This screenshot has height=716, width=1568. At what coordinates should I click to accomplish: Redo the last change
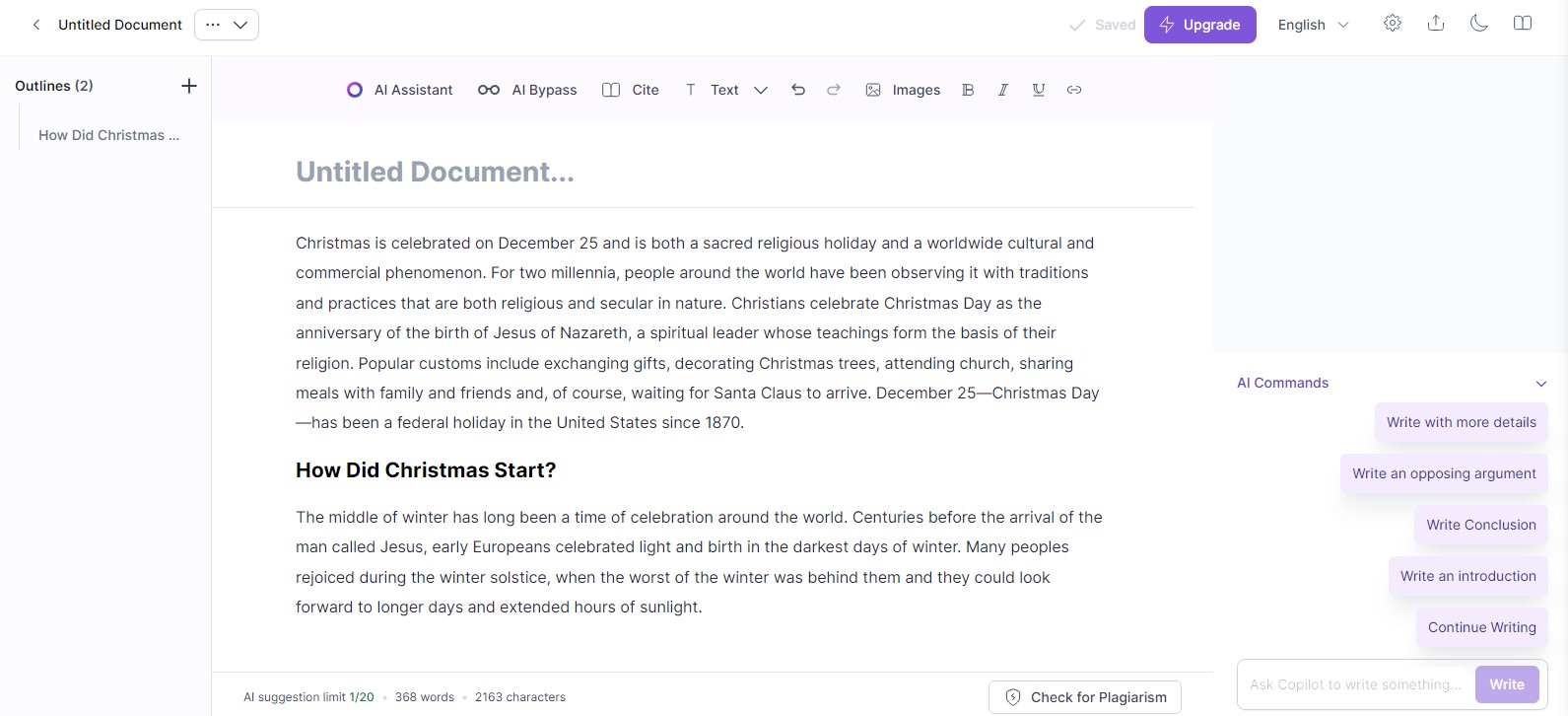point(834,90)
